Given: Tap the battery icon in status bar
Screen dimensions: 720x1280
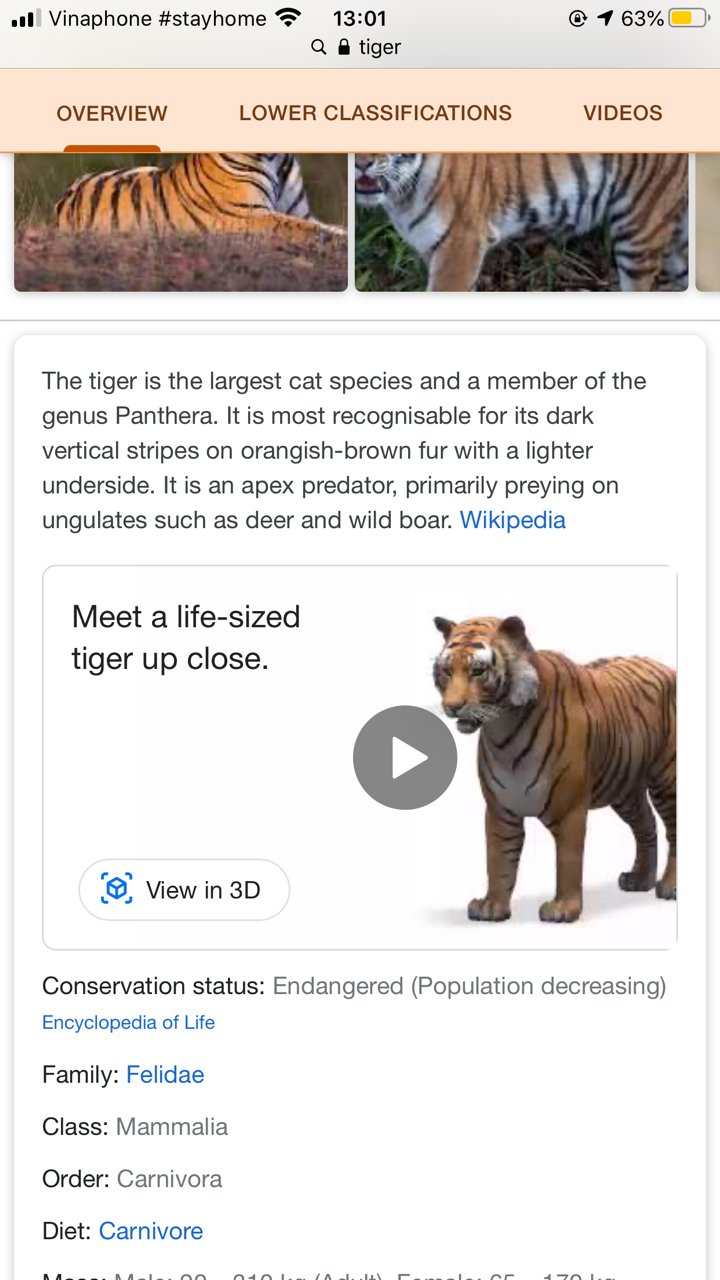Looking at the screenshot, I should pos(688,18).
